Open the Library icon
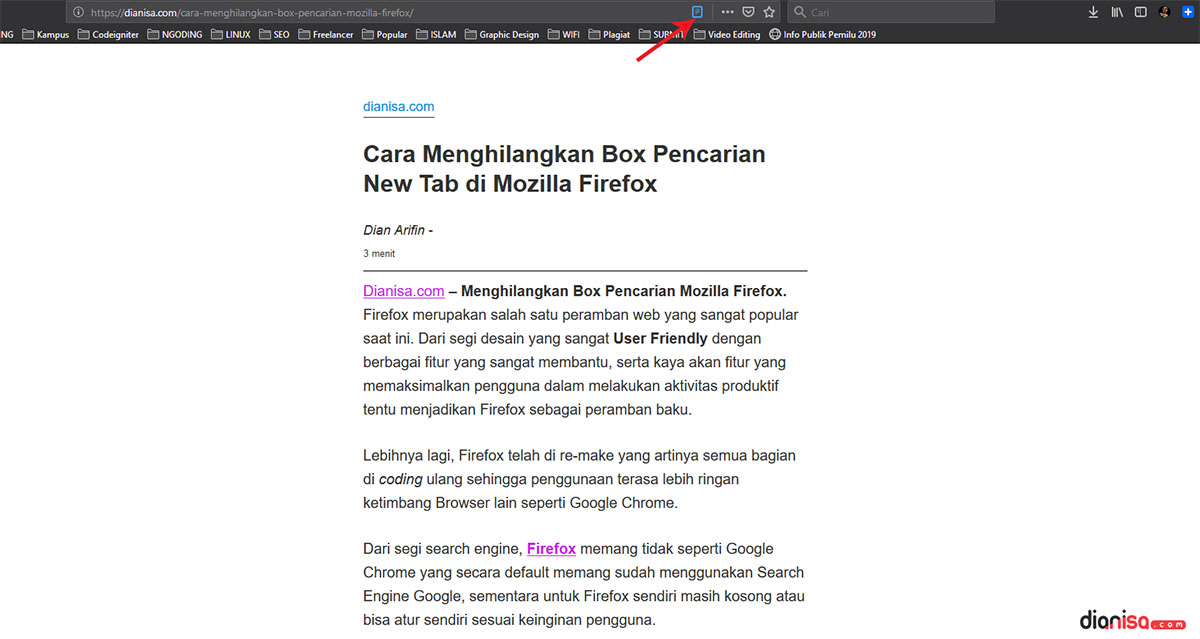The image size is (1200, 639). click(x=1117, y=12)
